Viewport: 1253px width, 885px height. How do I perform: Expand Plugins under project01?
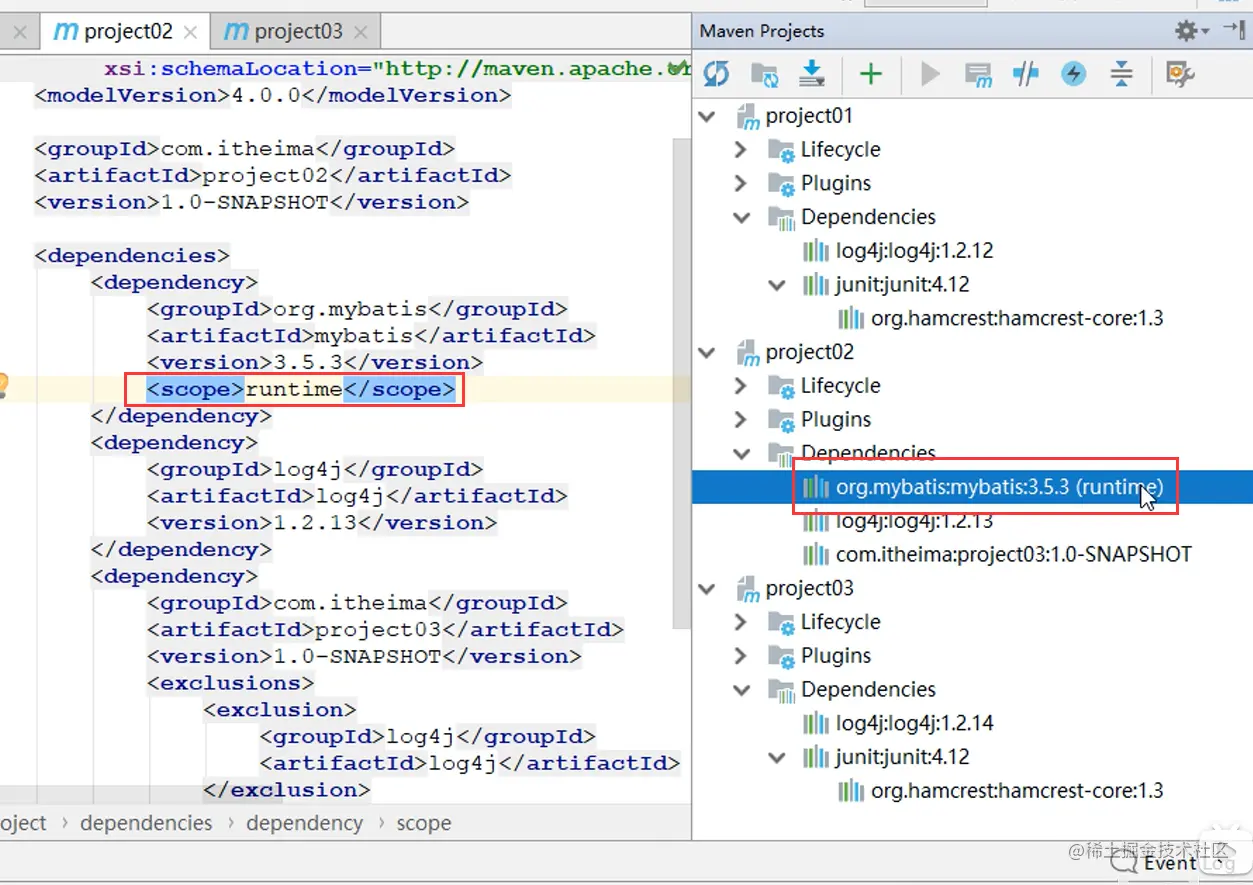(741, 183)
